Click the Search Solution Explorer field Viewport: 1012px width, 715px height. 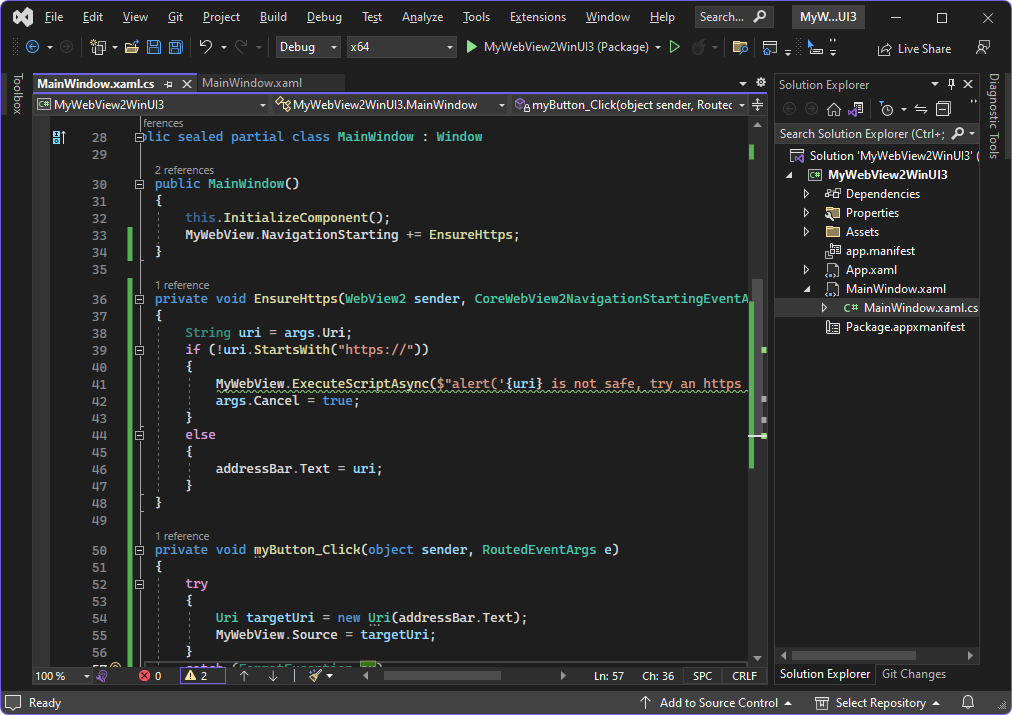[860, 134]
